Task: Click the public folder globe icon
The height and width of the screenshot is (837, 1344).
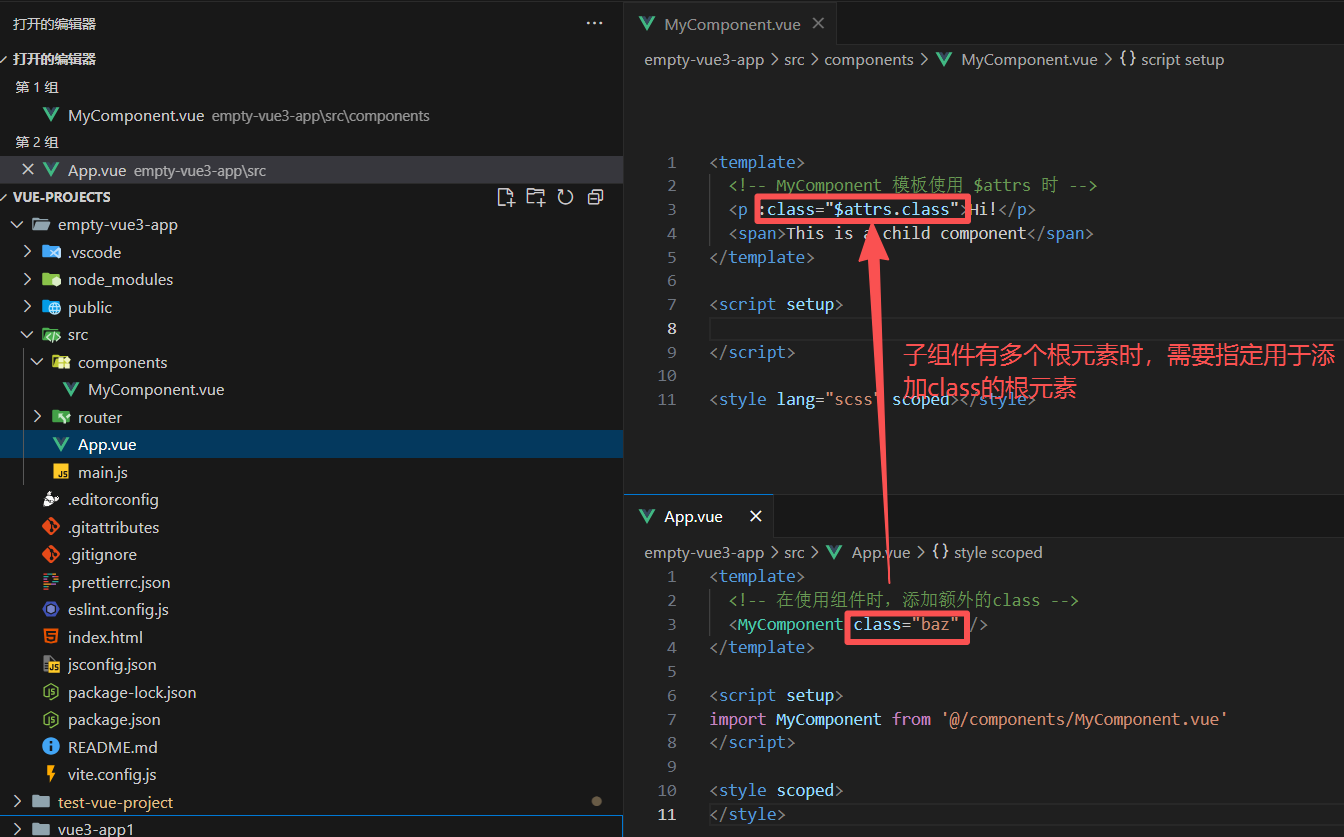Action: [x=51, y=307]
